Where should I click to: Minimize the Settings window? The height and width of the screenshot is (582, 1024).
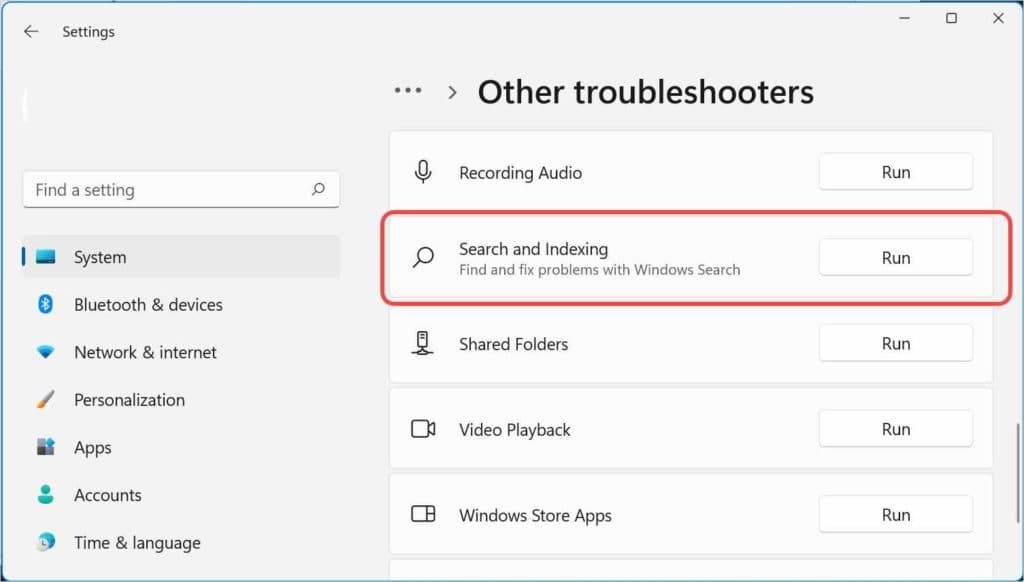904,18
